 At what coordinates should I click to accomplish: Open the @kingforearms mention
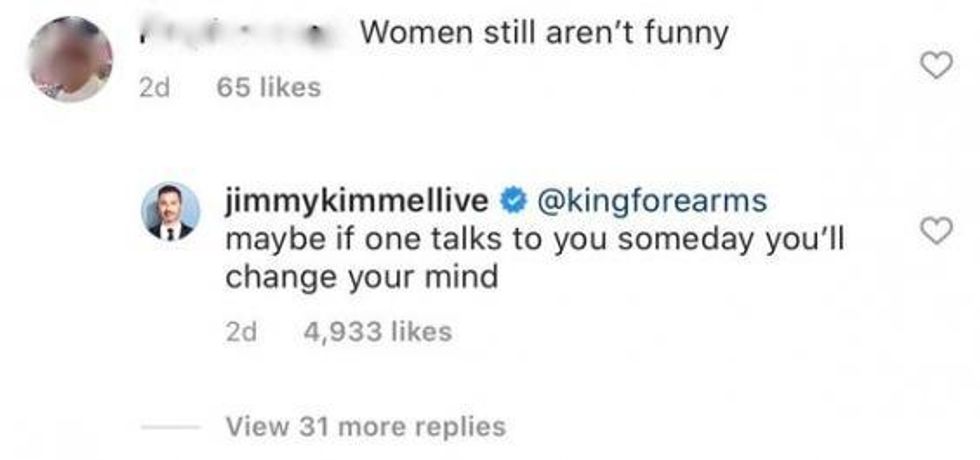[652, 201]
